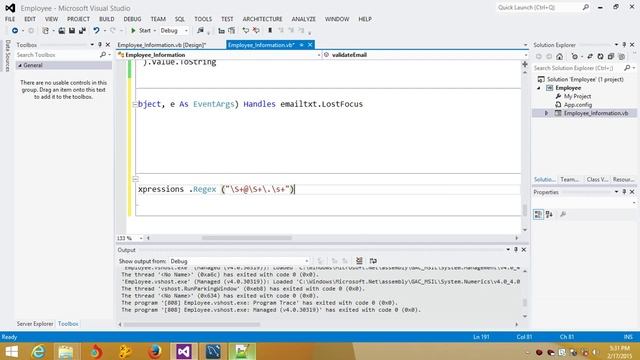Open the FILE menu

[10, 19]
